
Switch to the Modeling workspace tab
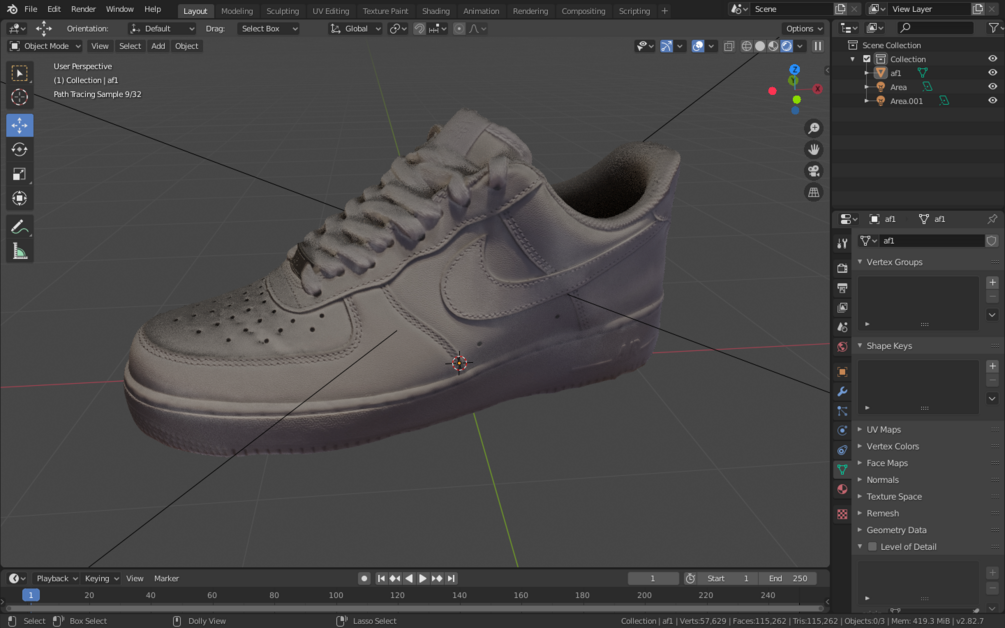237,11
